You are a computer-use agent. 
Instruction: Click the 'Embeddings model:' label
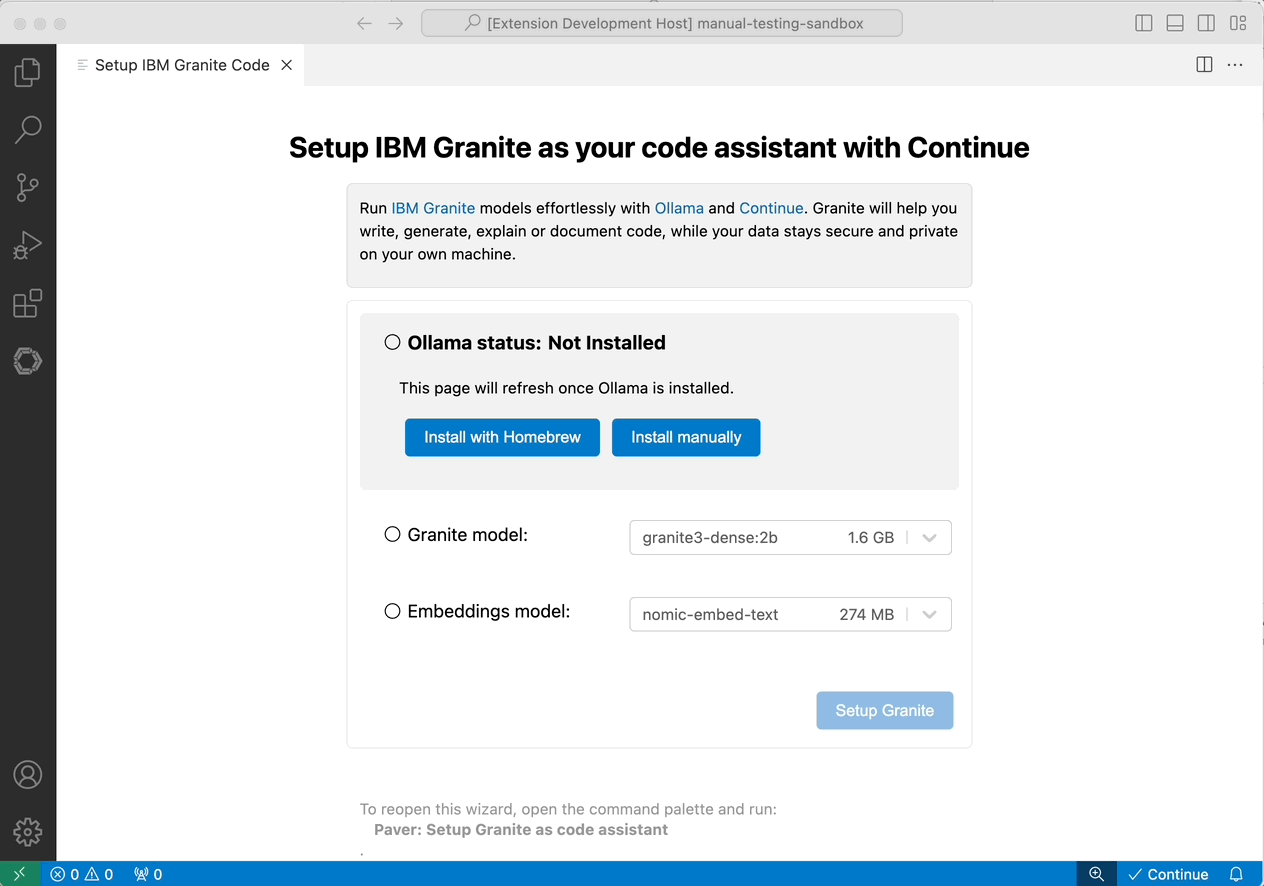click(488, 611)
